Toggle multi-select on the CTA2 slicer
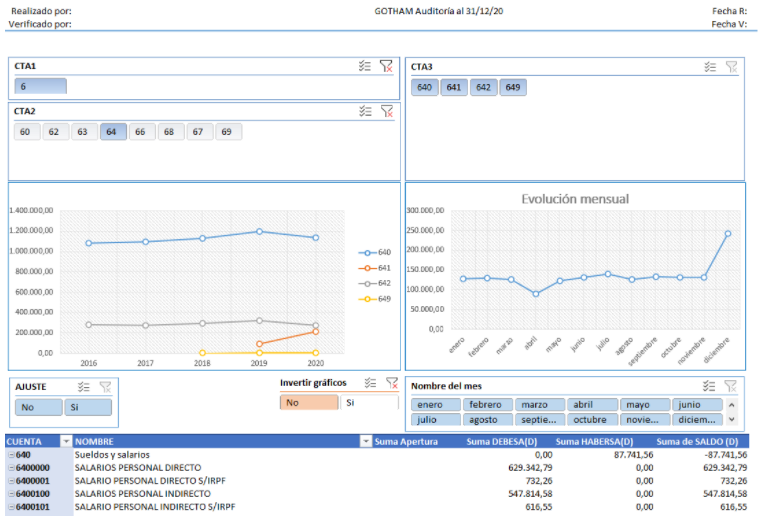Image resolution: width=762 pixels, height=526 pixels. pos(365,111)
